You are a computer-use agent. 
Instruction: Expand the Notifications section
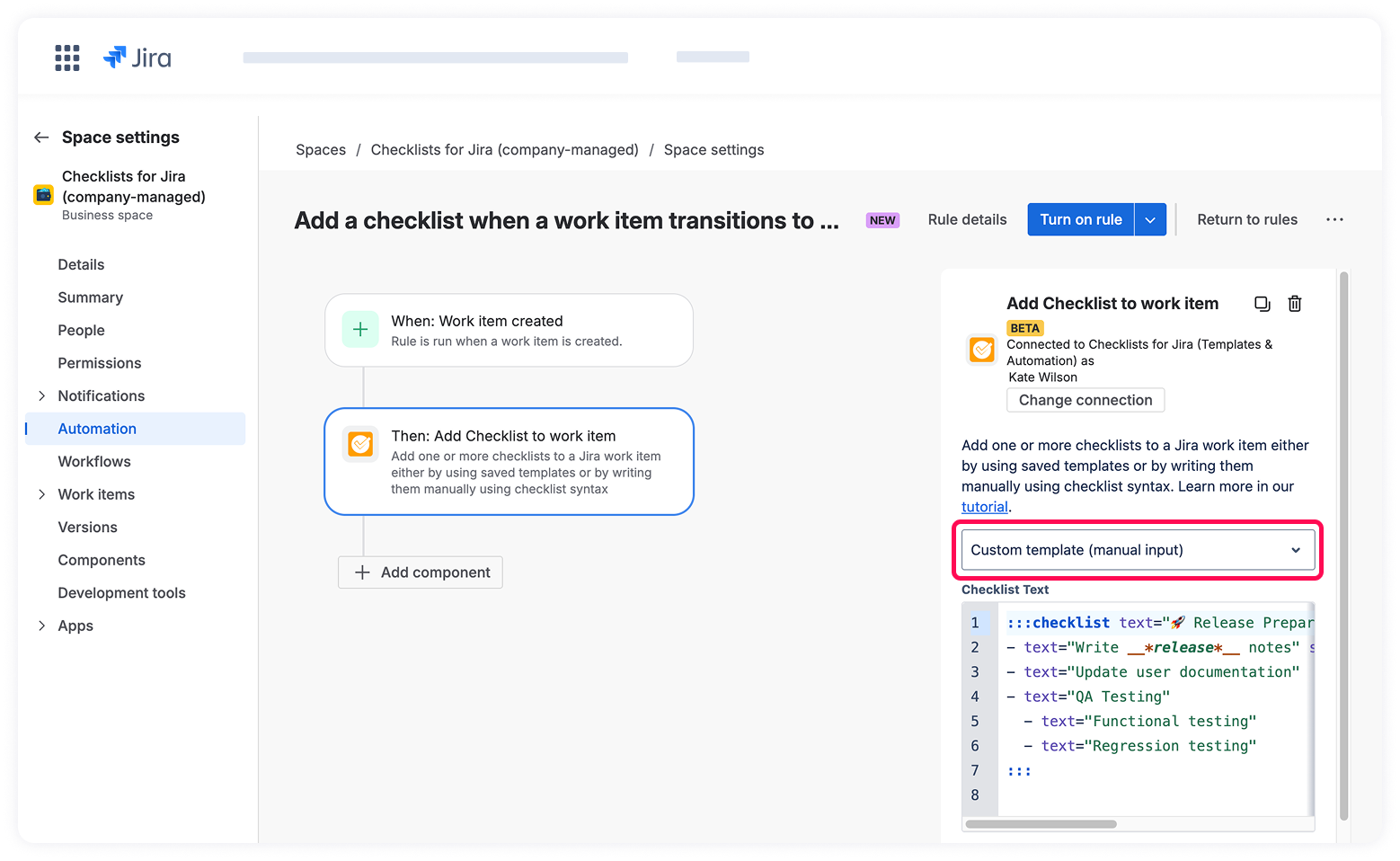point(41,396)
